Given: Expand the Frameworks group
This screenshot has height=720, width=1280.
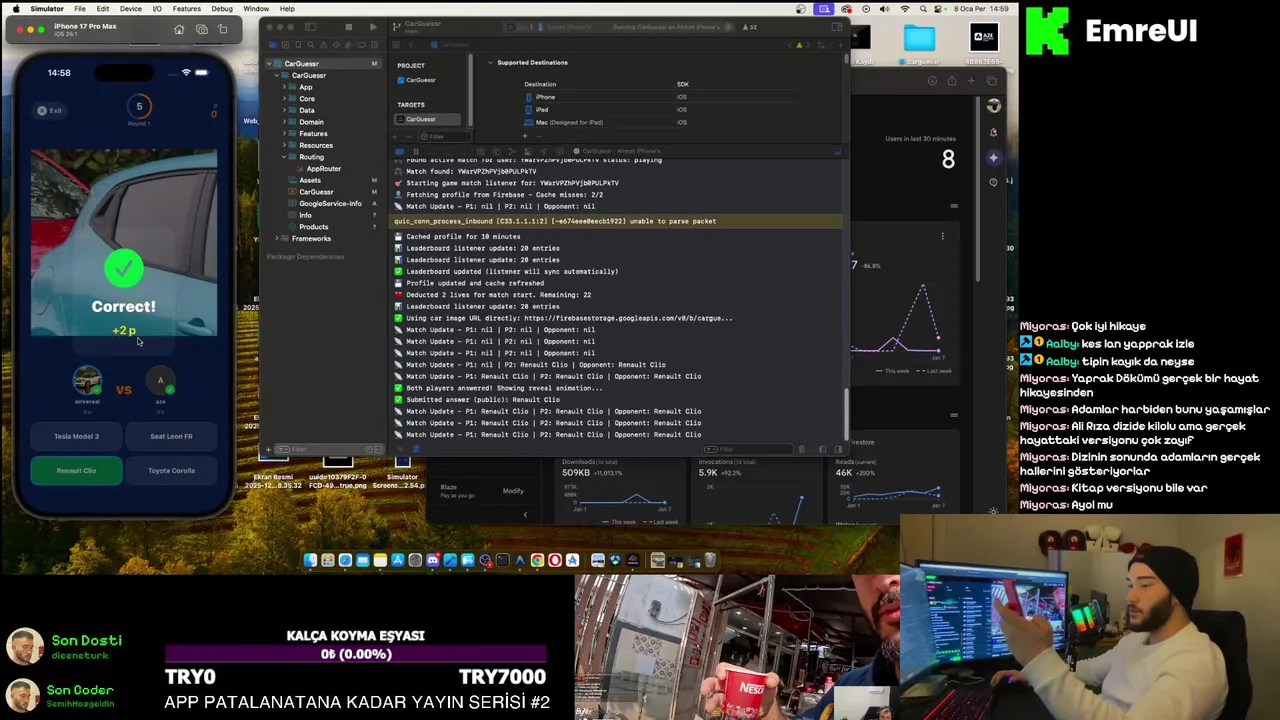Looking at the screenshot, I should [277, 239].
